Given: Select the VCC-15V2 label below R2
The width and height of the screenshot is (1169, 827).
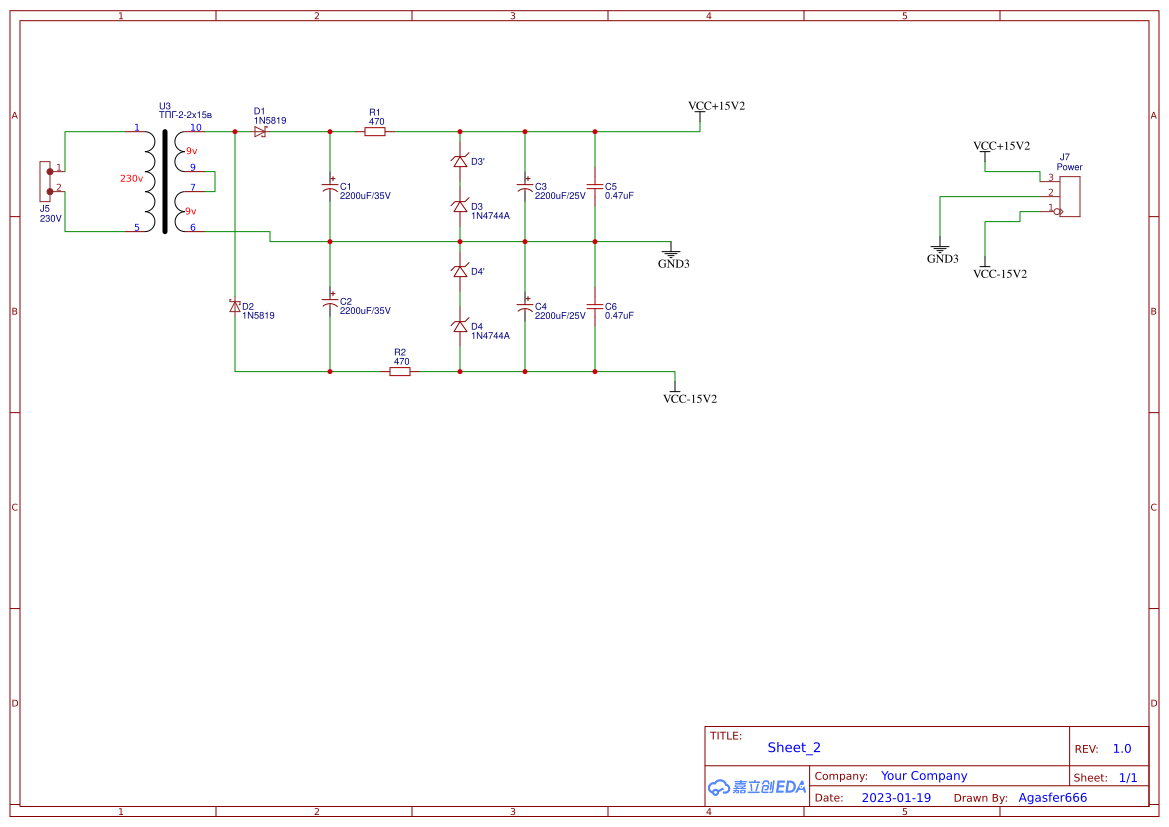Looking at the screenshot, I should click(692, 397).
